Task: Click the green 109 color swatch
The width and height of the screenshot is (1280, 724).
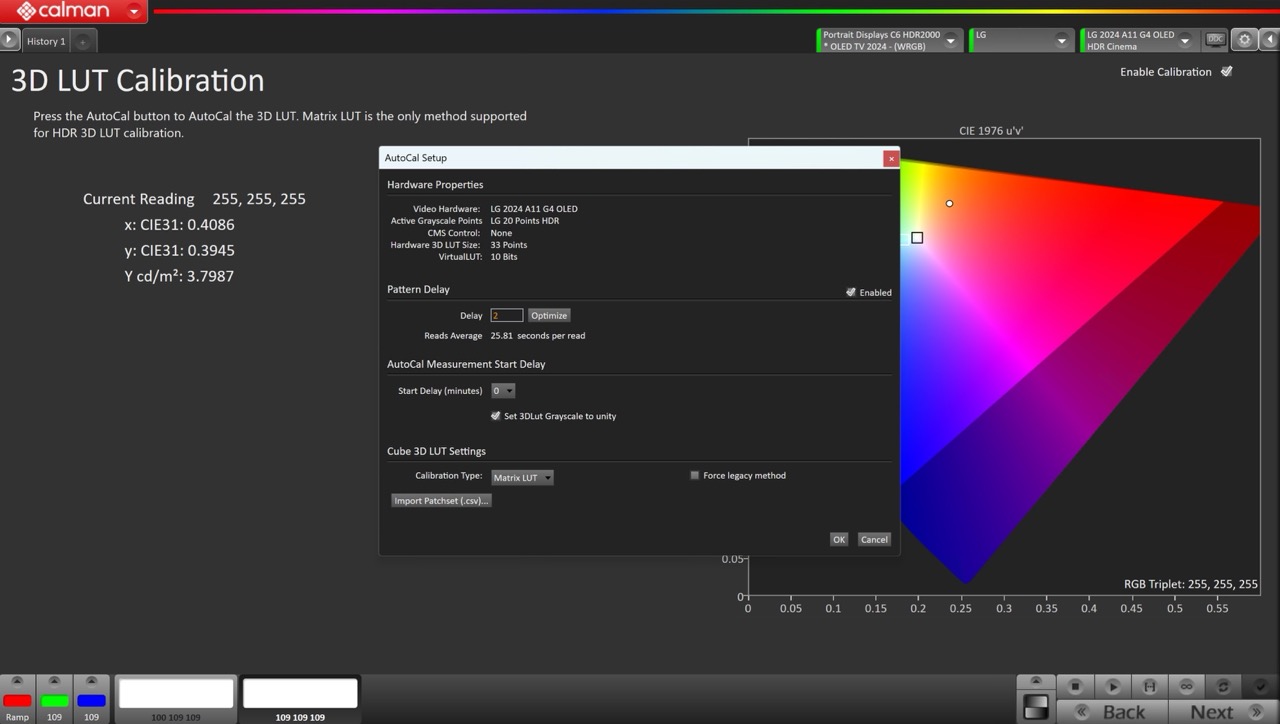Action: coord(54,701)
